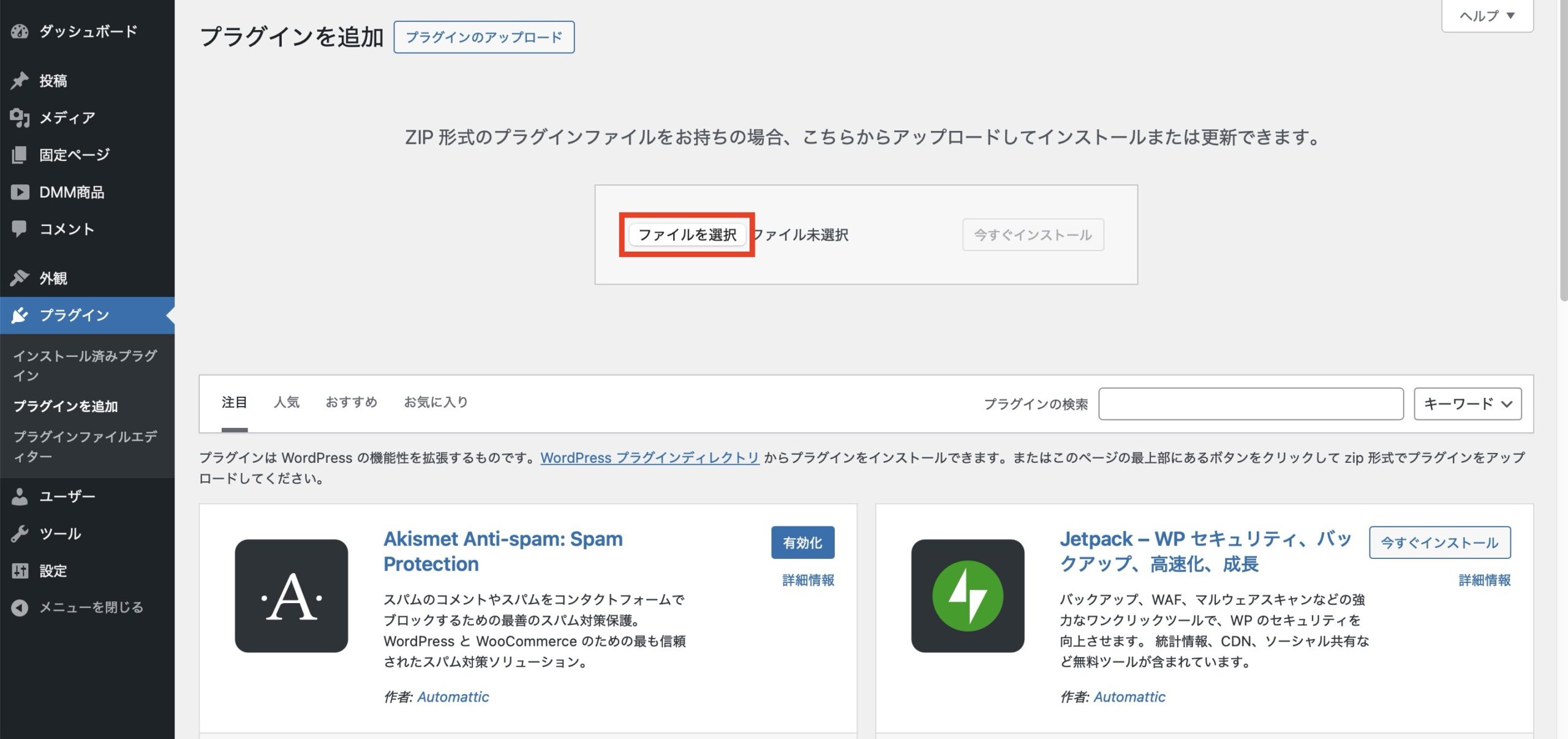Select the 投稿 pushpin icon
This screenshot has width=1568, height=739.
20,80
